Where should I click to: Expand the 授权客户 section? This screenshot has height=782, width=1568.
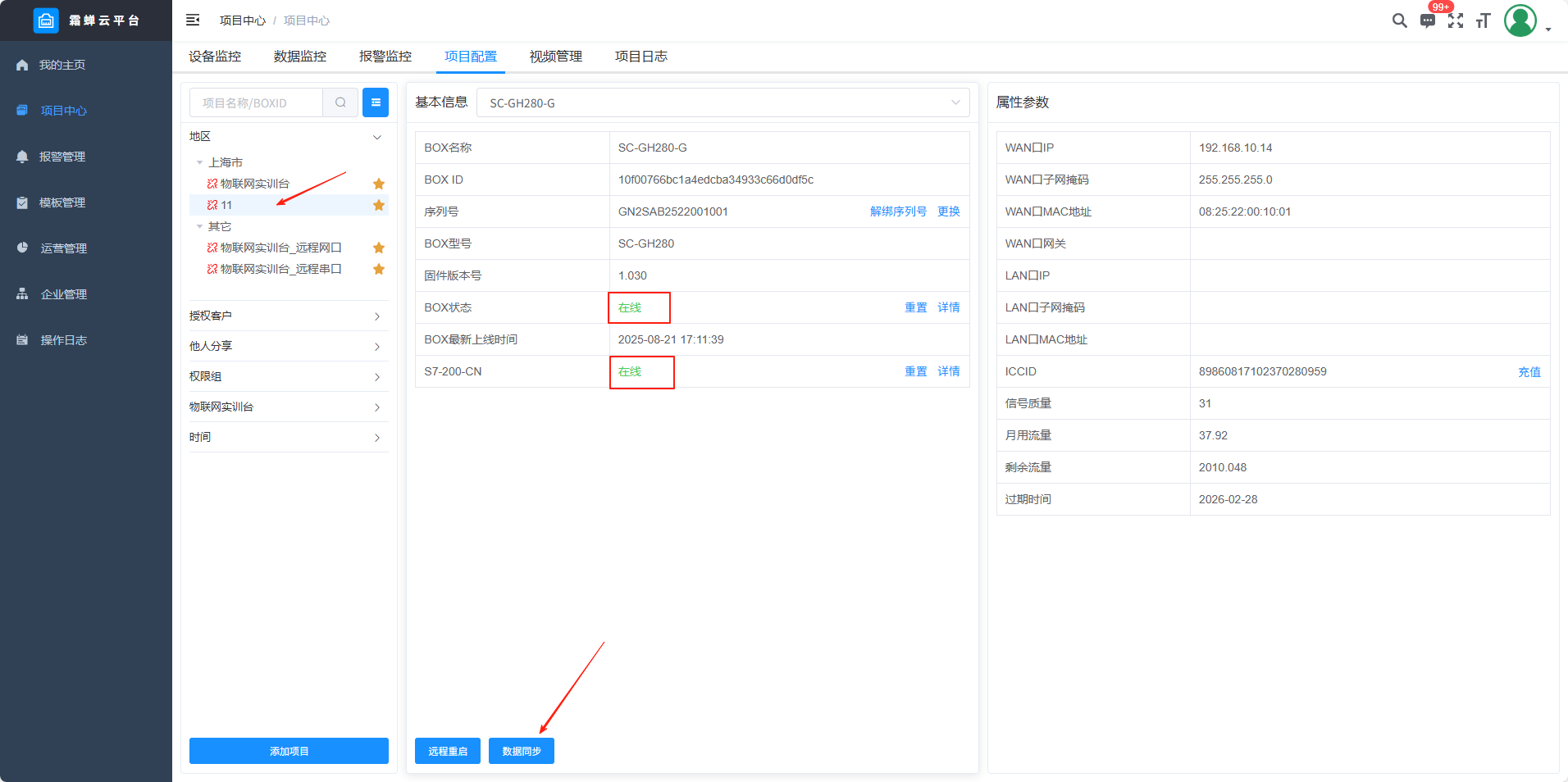pos(288,316)
